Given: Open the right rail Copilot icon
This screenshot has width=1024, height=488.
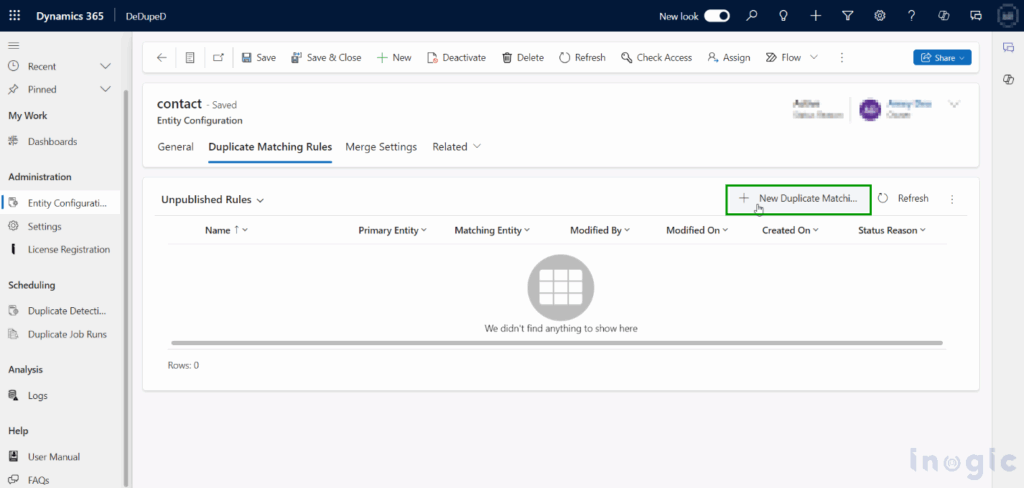Looking at the screenshot, I should point(1008,79).
